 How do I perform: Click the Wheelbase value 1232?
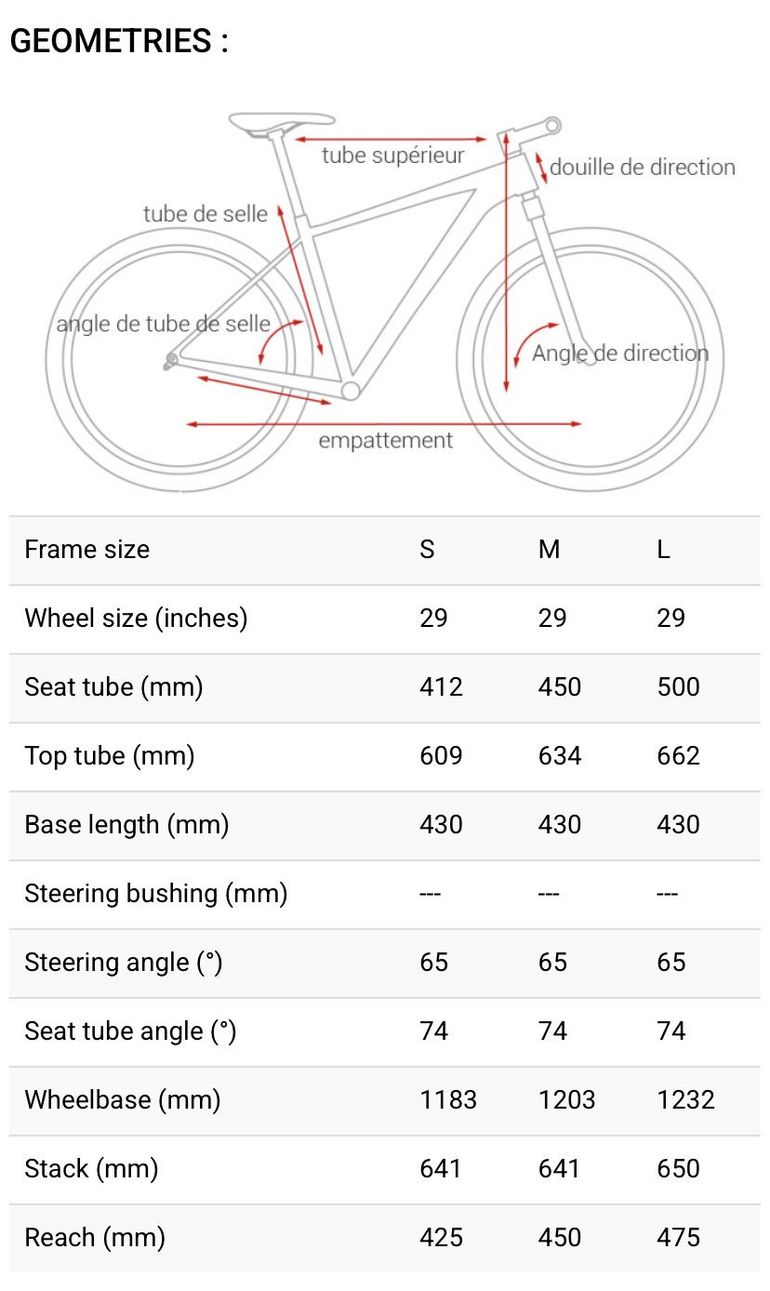coord(686,1100)
